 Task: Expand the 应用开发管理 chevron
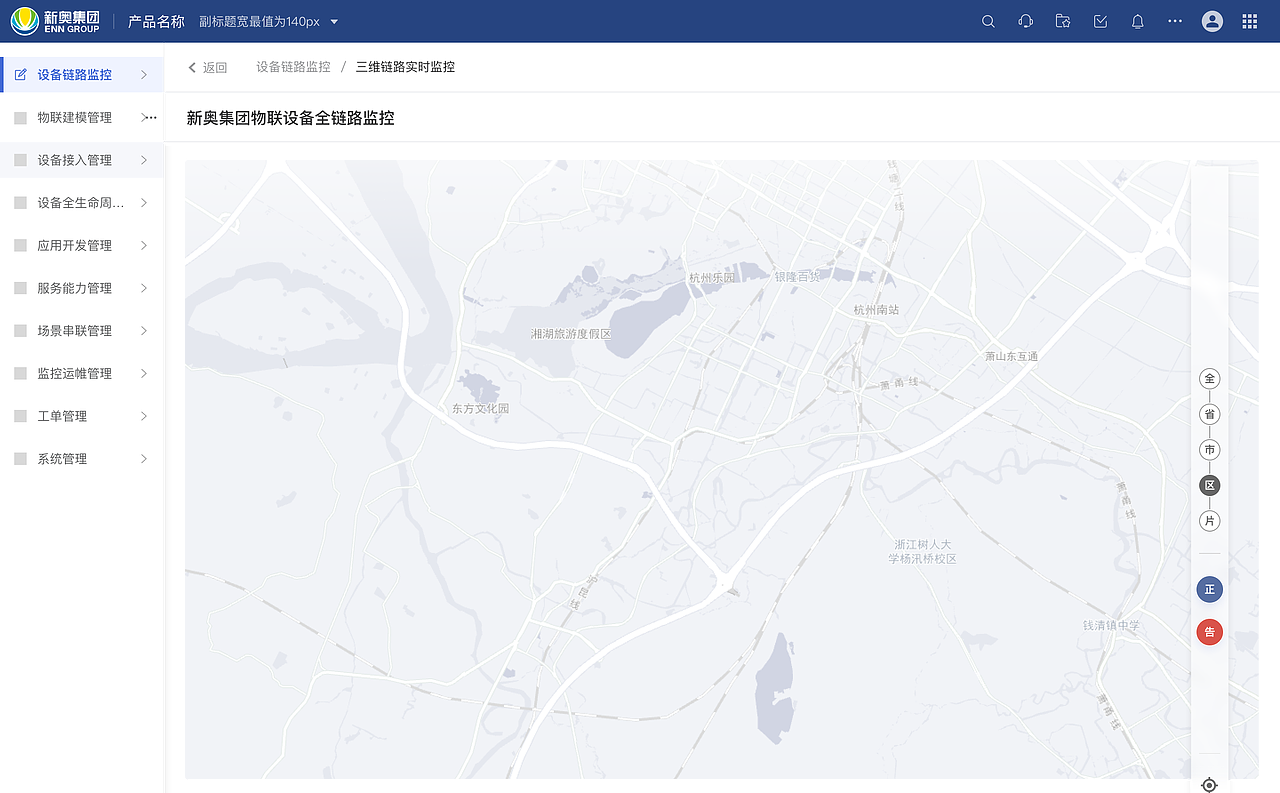[x=144, y=245]
